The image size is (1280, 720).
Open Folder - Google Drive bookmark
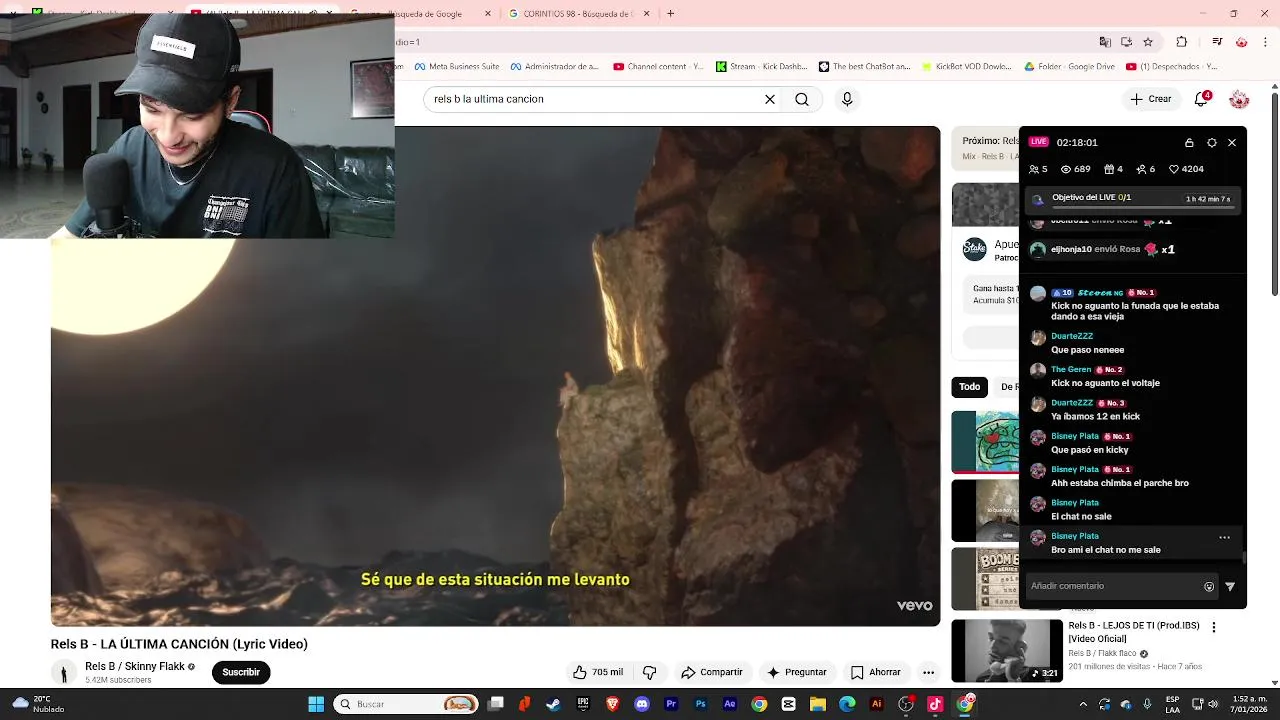click(1069, 67)
